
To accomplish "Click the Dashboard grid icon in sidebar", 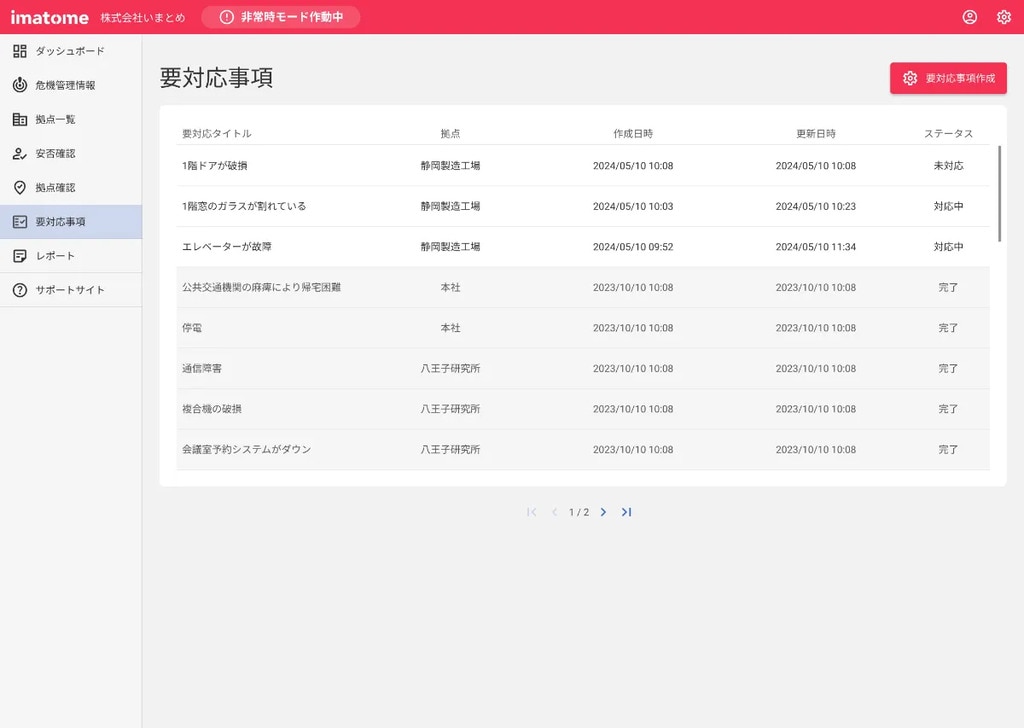I will pos(20,51).
